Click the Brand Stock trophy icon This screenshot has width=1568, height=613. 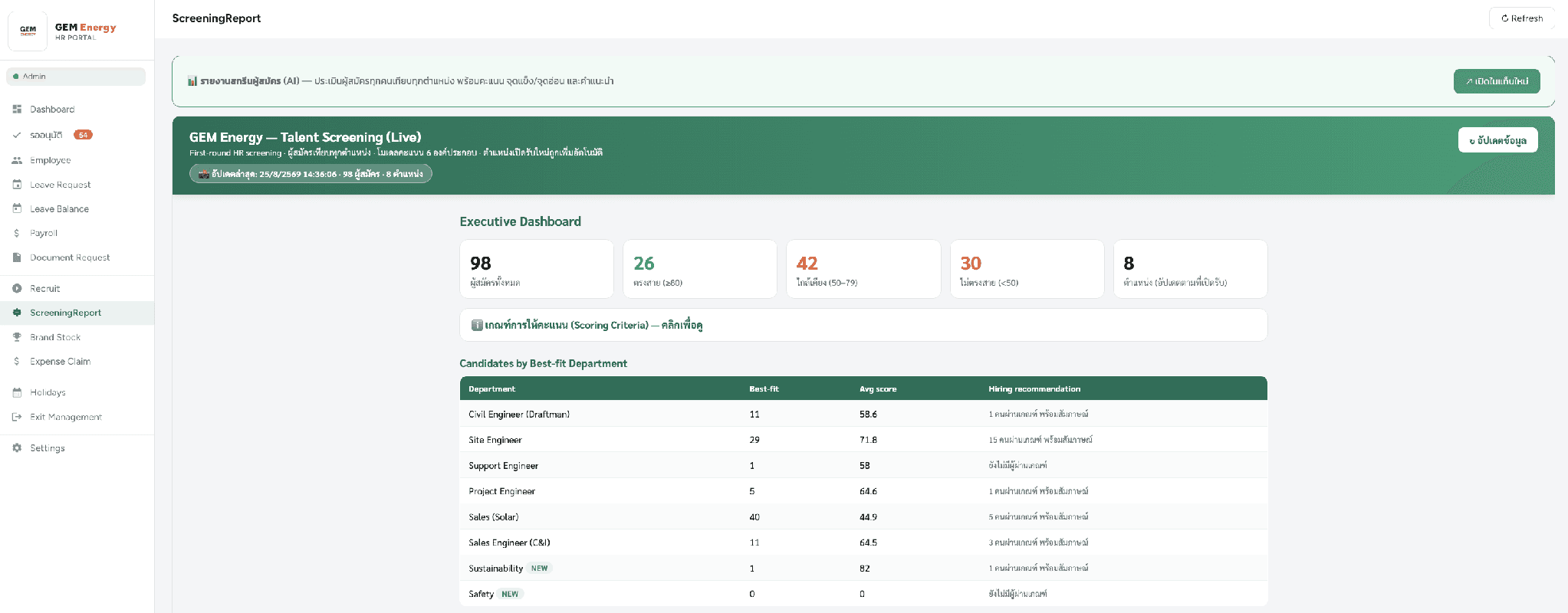[x=17, y=337]
